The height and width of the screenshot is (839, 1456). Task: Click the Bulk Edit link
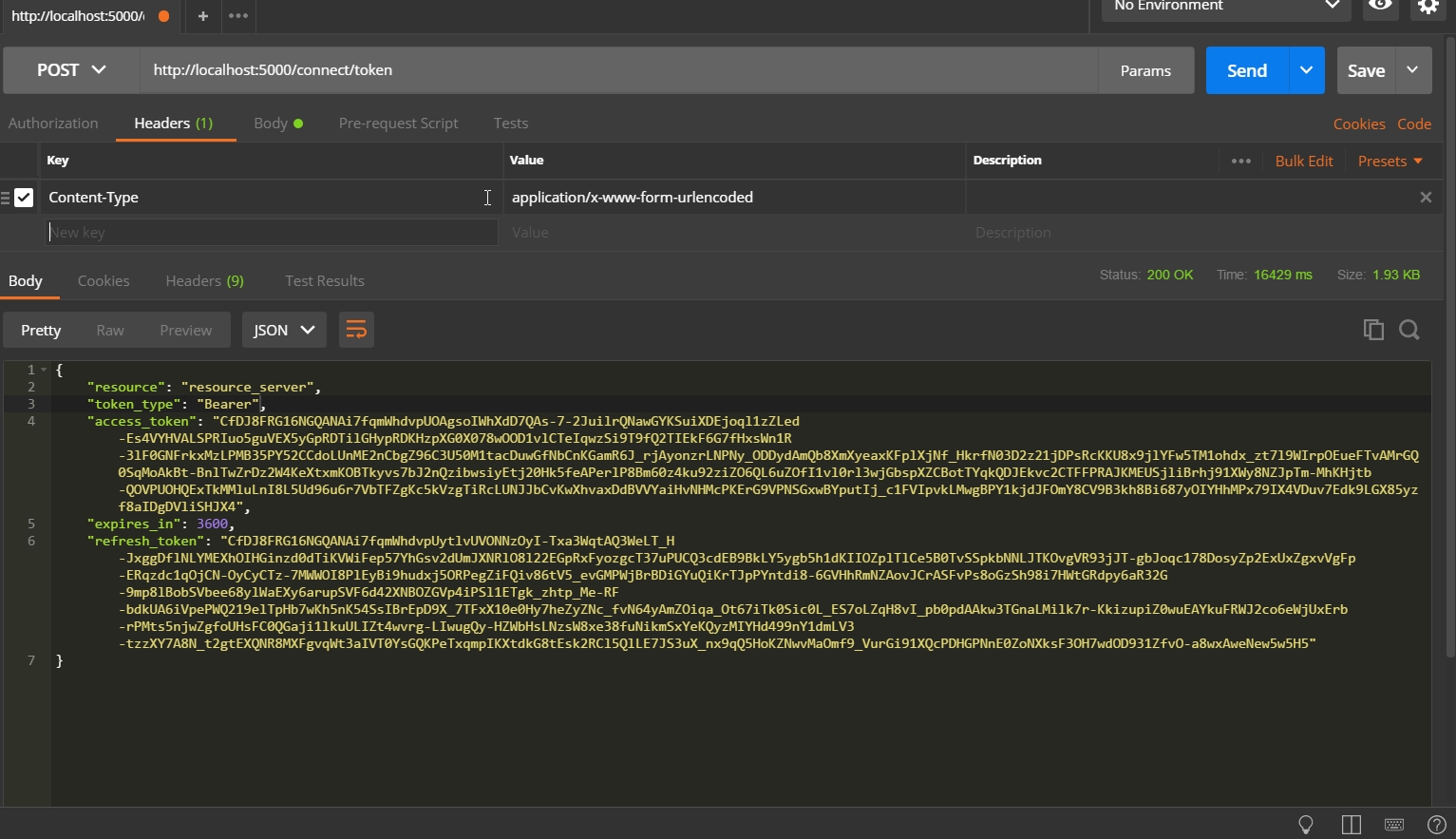[1303, 161]
